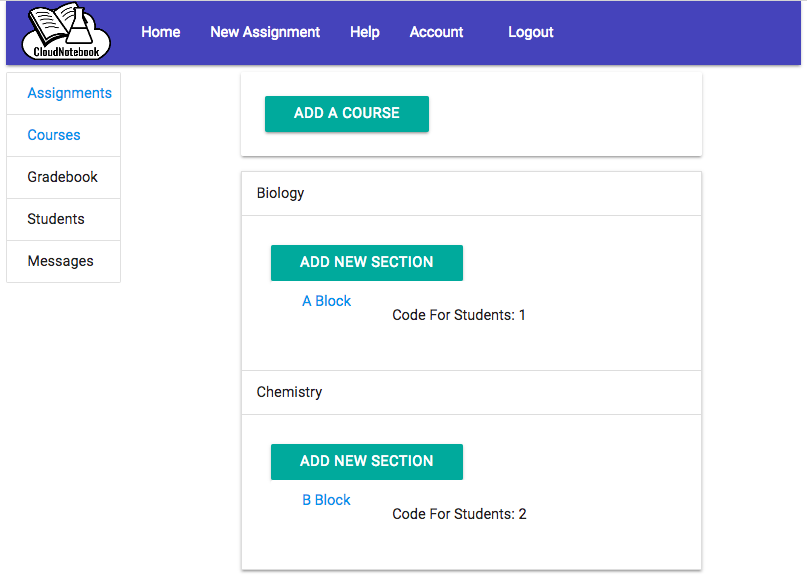
Task: Click the text "Code For Students: 2"
Action: [459, 514]
